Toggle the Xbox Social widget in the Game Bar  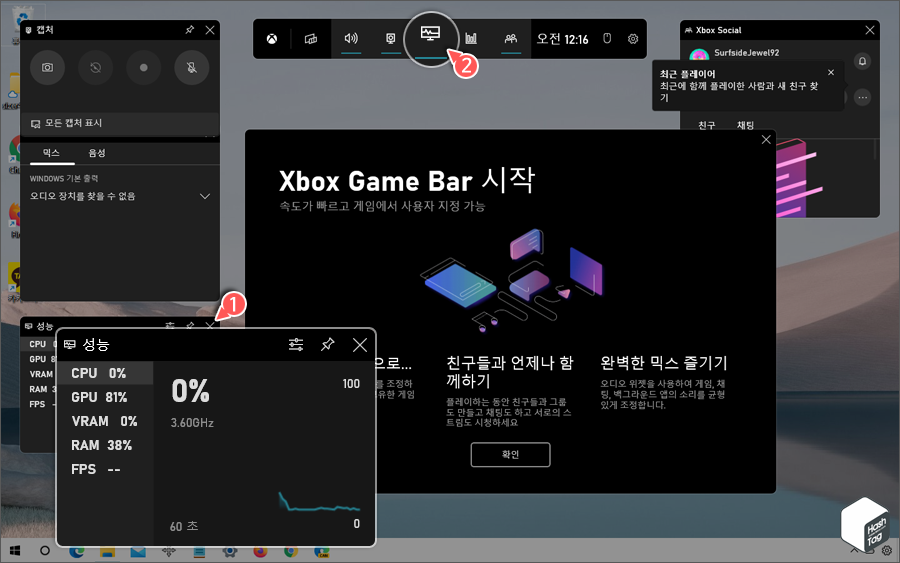tap(510, 38)
